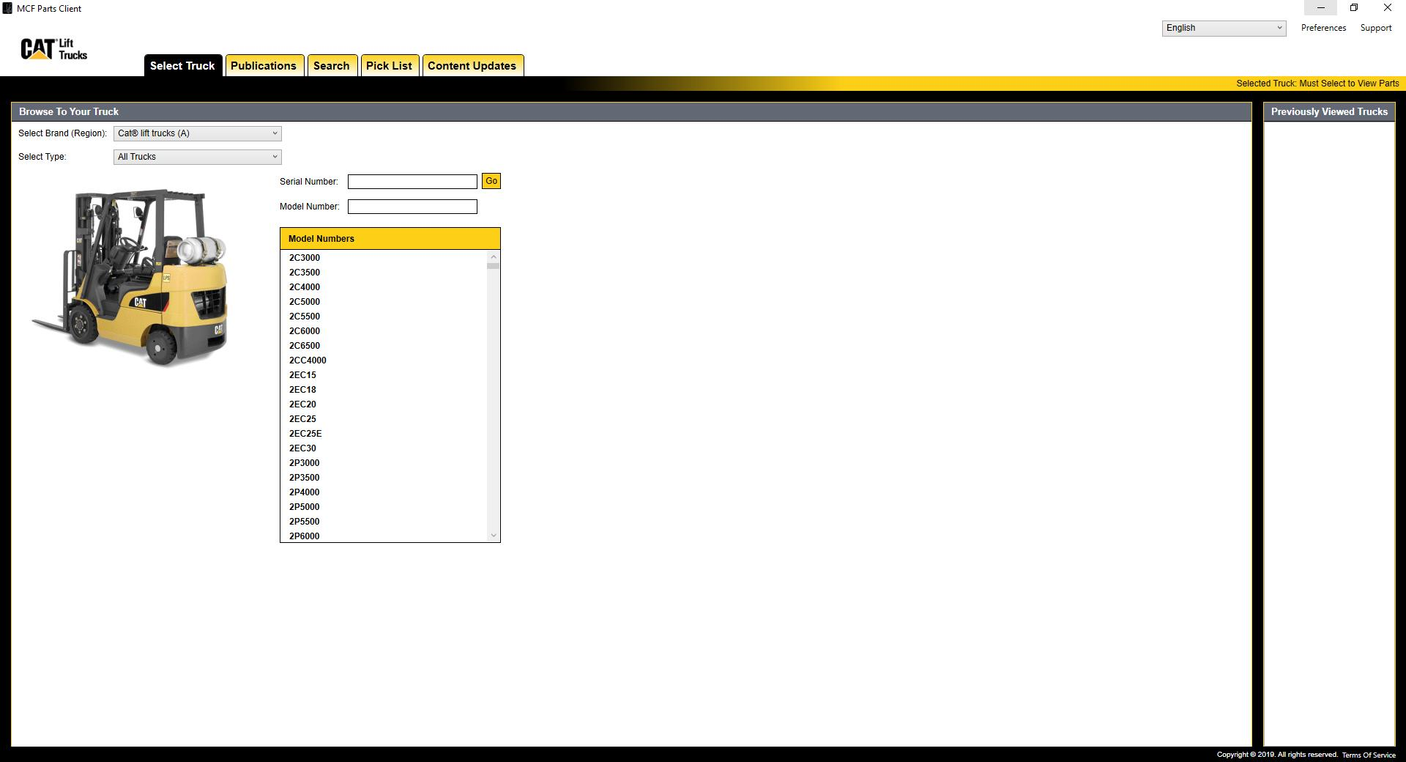Open the Support page

click(1375, 27)
